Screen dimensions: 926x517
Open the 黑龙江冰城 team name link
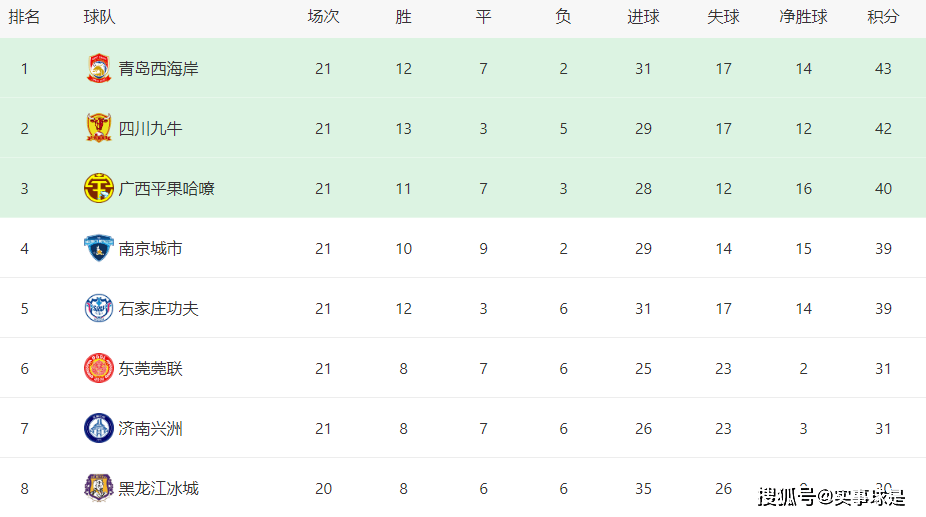pyautogui.click(x=158, y=489)
